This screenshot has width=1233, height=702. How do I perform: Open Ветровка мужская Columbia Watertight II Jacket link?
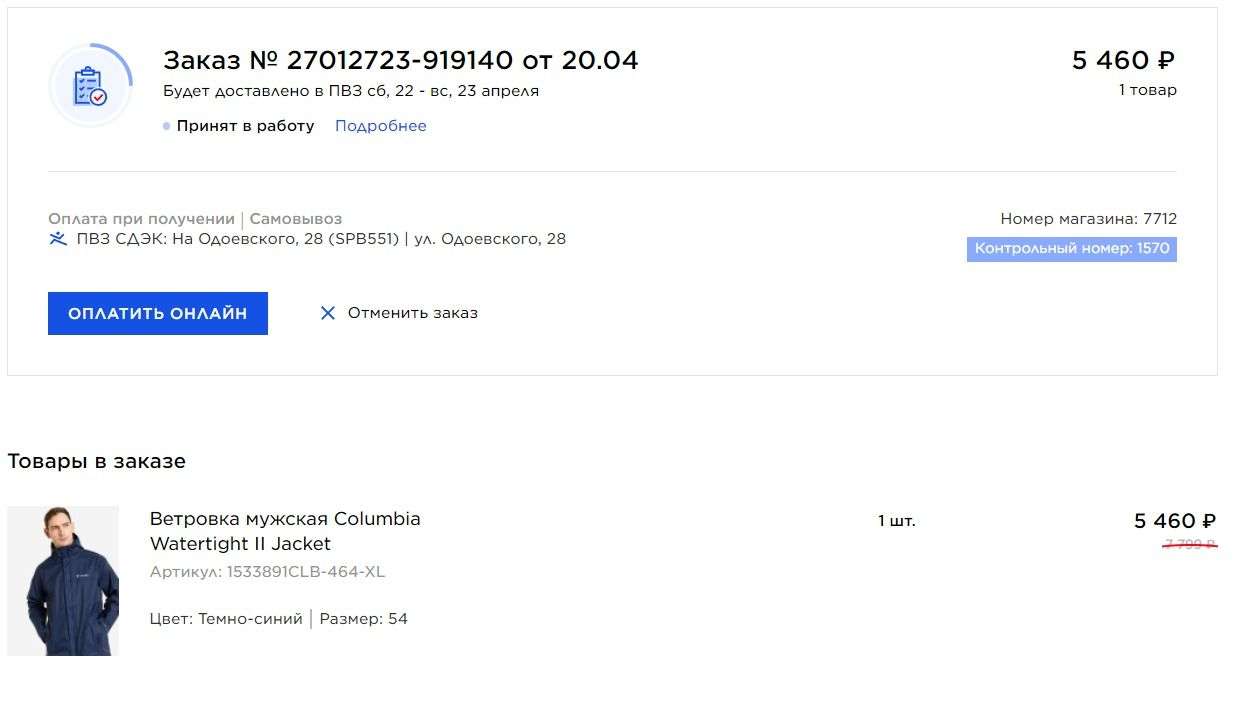(285, 531)
